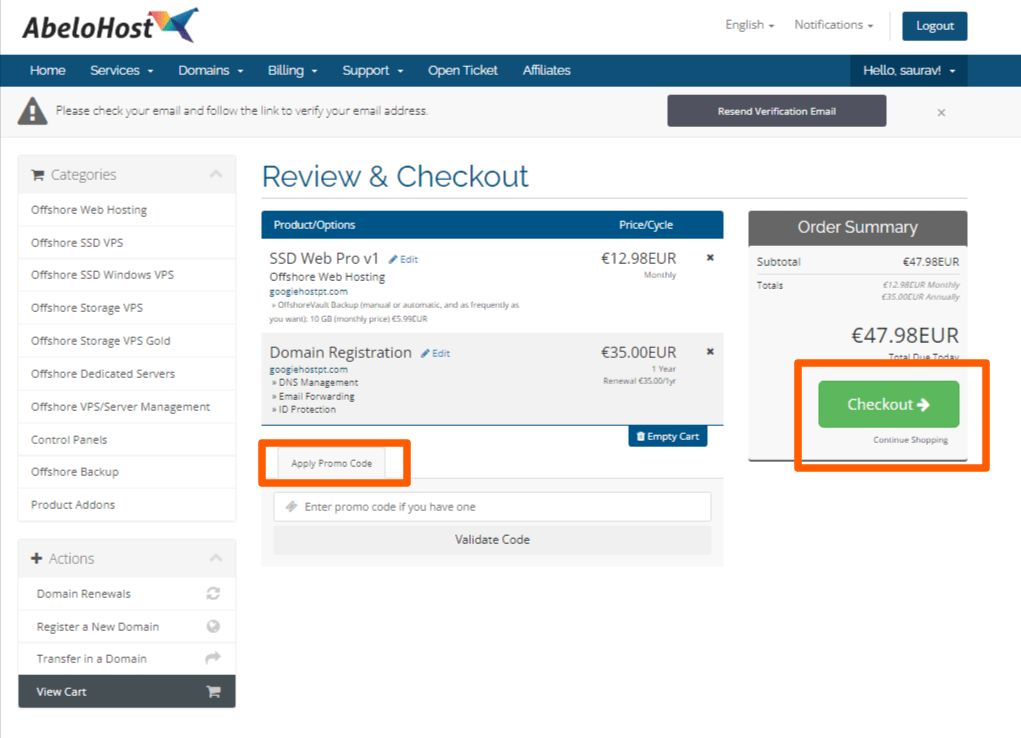Select the Apply Promo Code tab
This screenshot has height=738, width=1021.
(331, 463)
